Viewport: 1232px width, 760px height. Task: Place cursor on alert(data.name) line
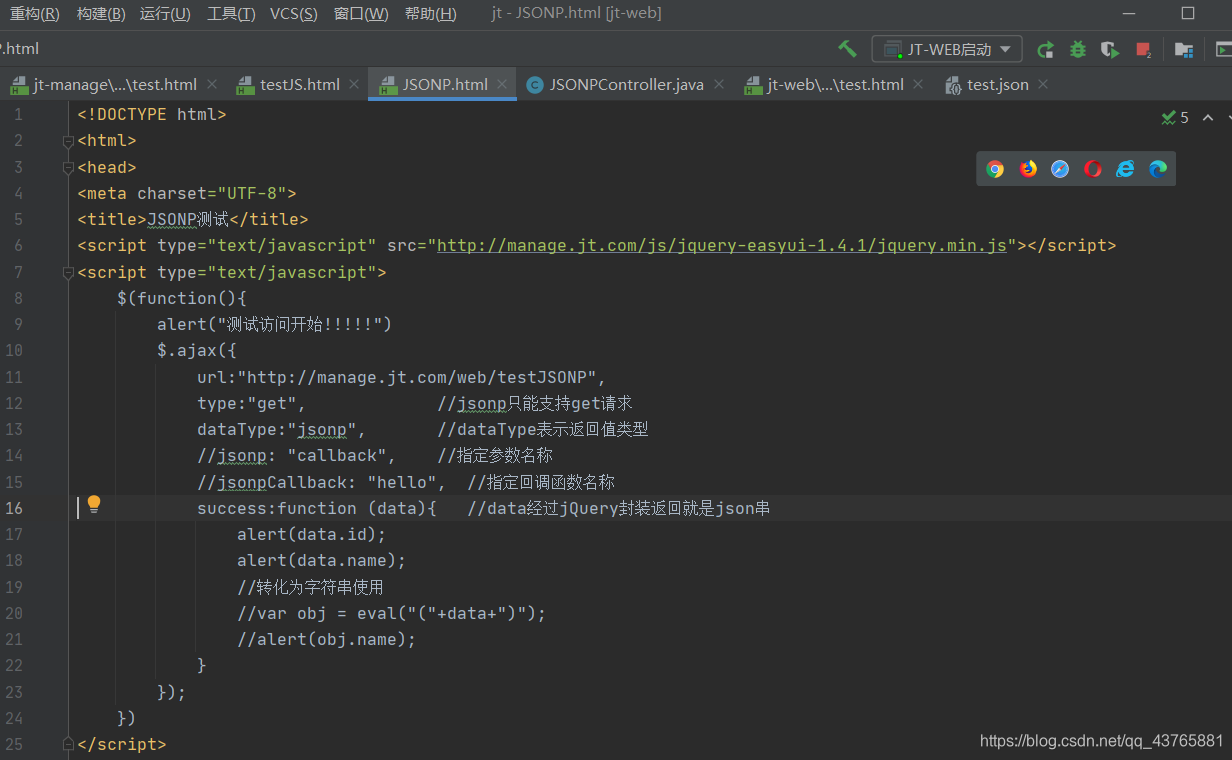click(x=321, y=561)
